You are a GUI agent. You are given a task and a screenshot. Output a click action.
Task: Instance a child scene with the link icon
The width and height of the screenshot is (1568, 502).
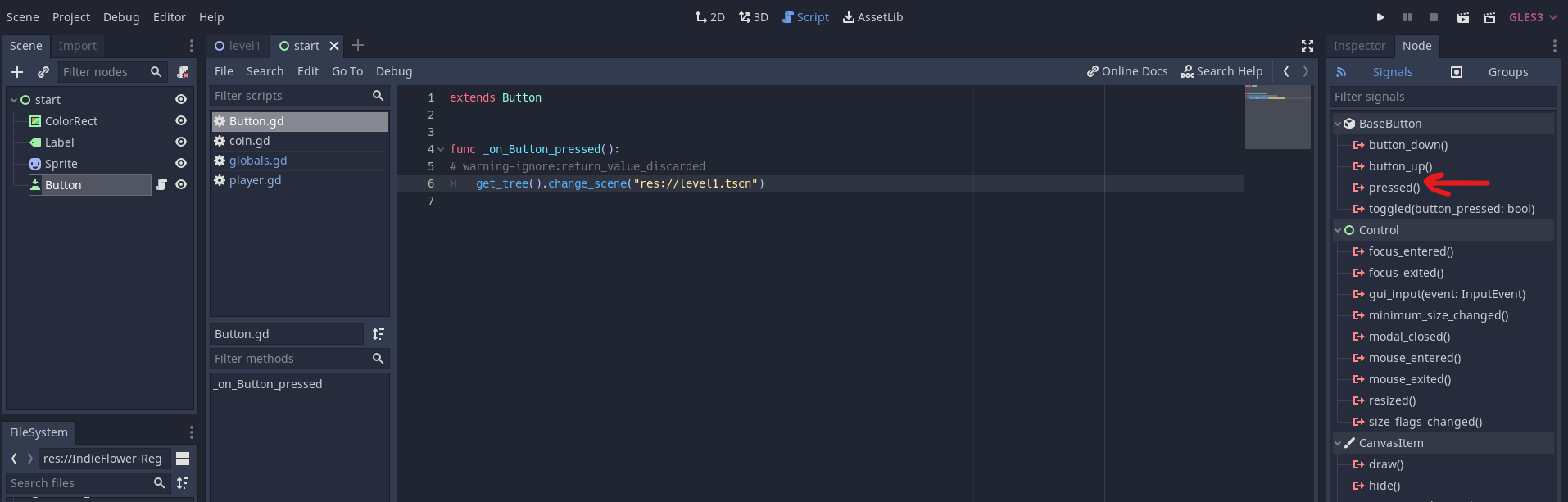click(x=43, y=72)
